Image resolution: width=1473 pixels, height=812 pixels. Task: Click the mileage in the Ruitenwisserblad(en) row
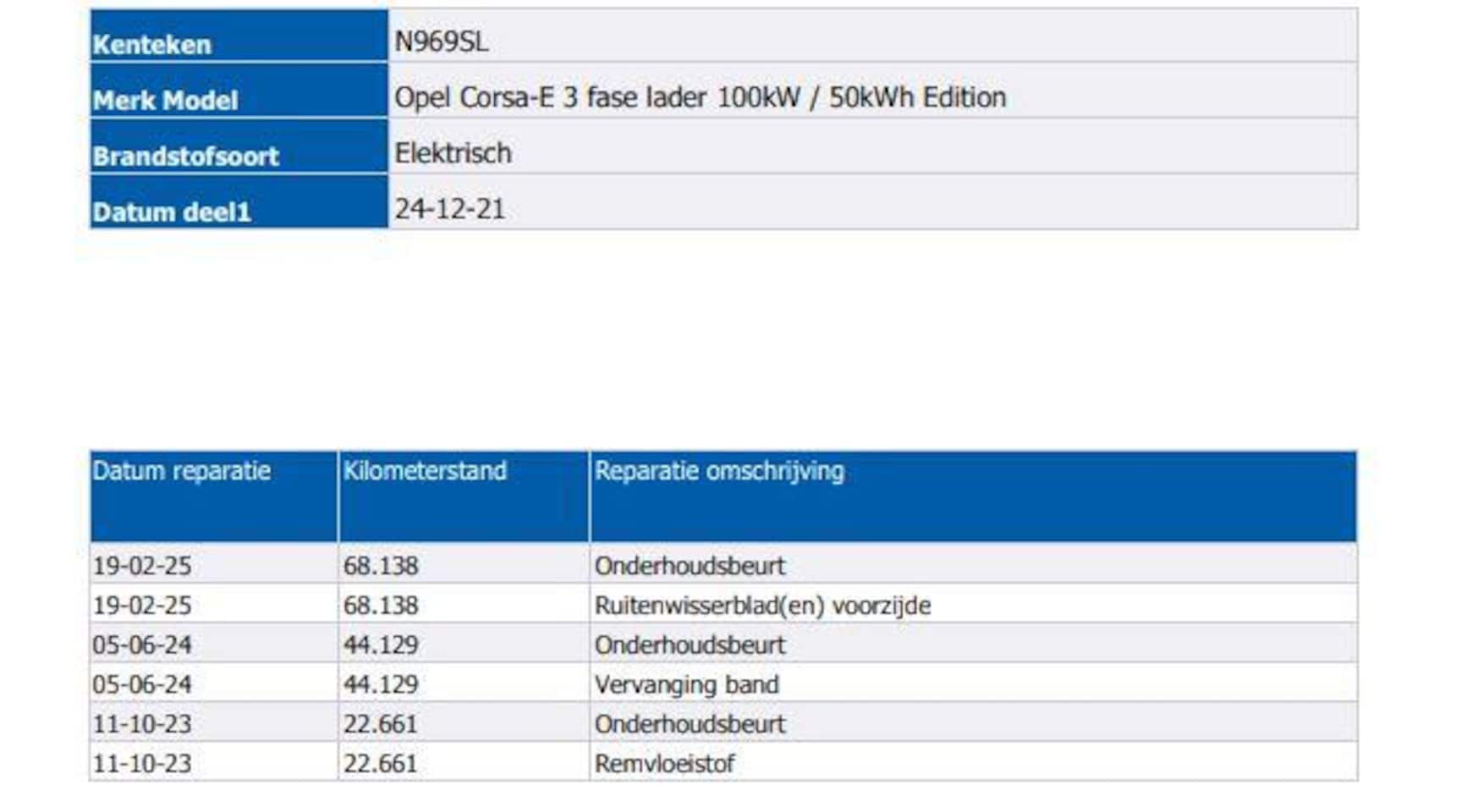pyautogui.click(x=381, y=606)
